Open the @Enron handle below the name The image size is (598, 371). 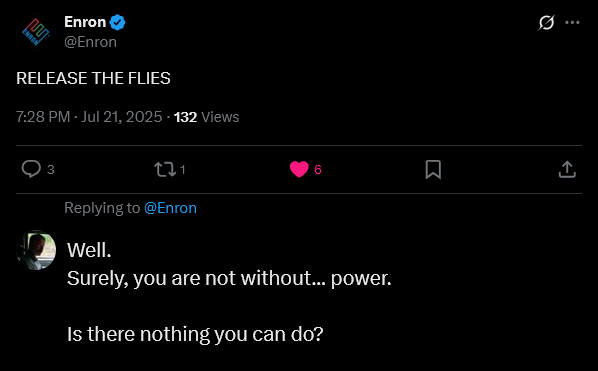[90, 42]
